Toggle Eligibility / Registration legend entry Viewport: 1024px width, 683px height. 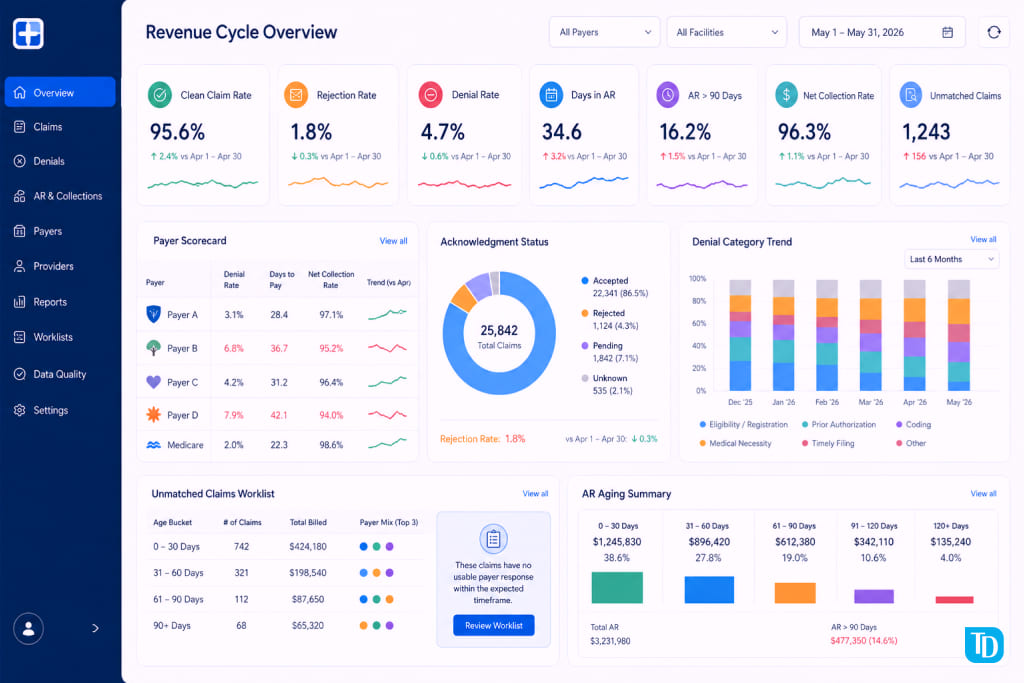743,424
